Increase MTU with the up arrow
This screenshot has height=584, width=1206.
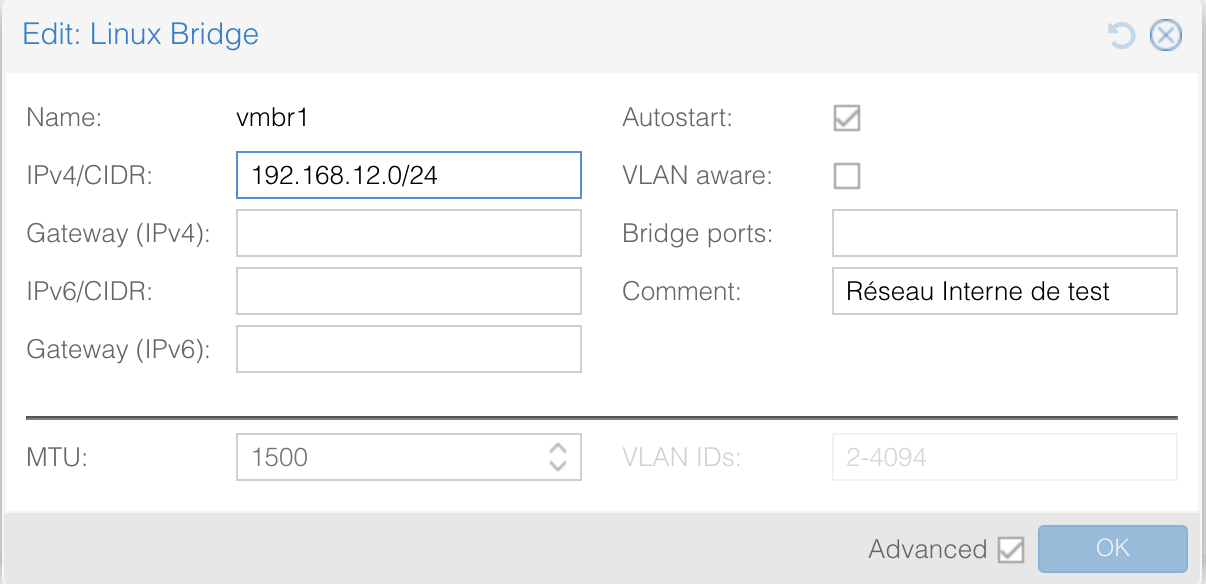[x=558, y=448]
